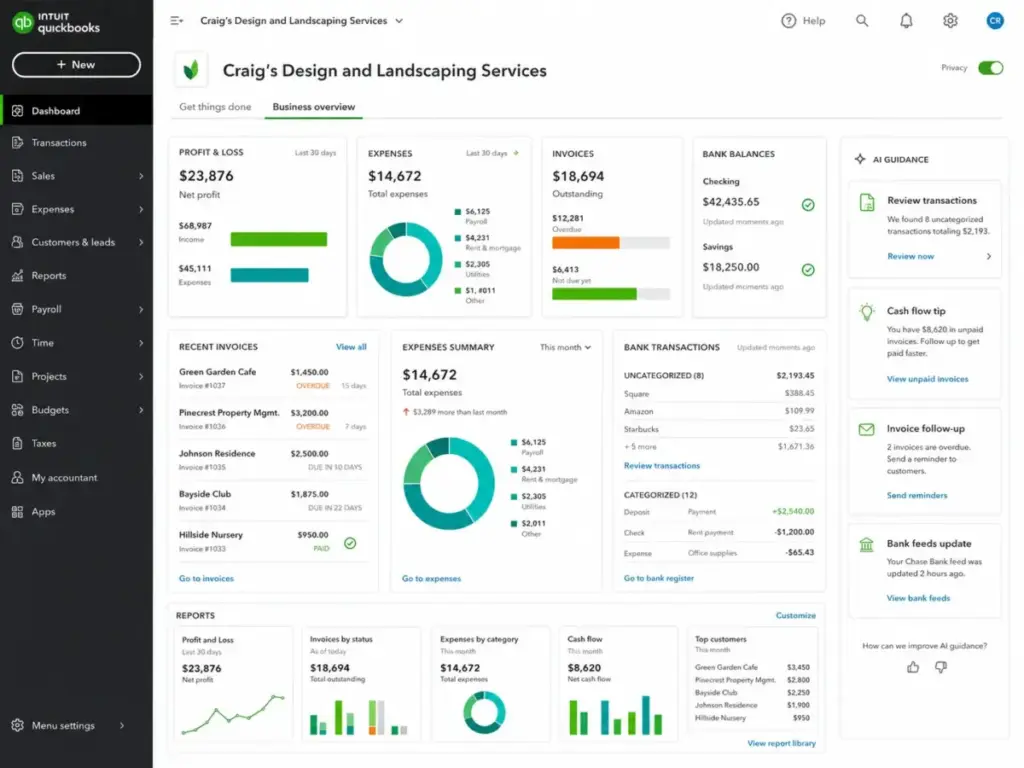The width and height of the screenshot is (1024, 768).
Task: Click the Green Garden Cafe invoice row
Action: (x=272, y=378)
